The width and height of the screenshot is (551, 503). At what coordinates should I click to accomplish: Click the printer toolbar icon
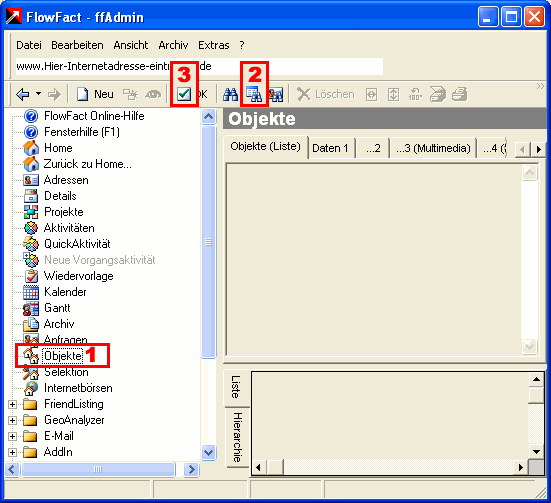coord(460,94)
